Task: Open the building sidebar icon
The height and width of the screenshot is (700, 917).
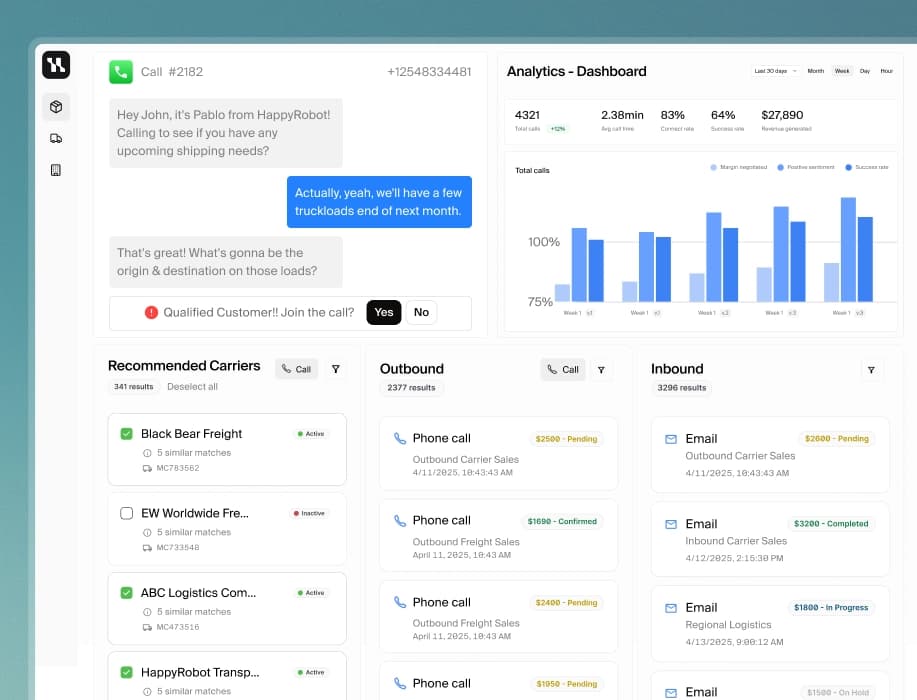Action: [56, 170]
